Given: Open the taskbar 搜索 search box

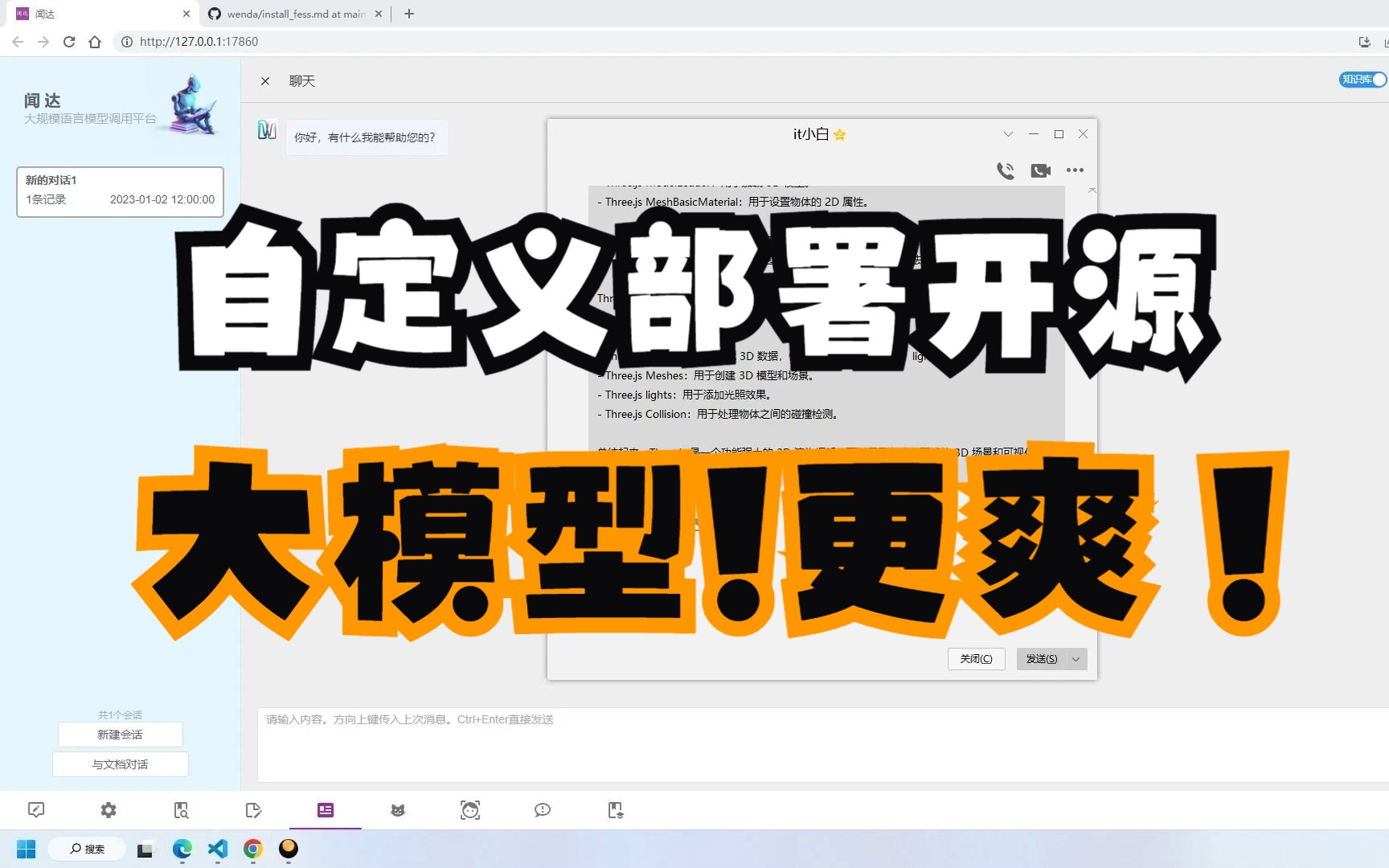Looking at the screenshot, I should 87,849.
